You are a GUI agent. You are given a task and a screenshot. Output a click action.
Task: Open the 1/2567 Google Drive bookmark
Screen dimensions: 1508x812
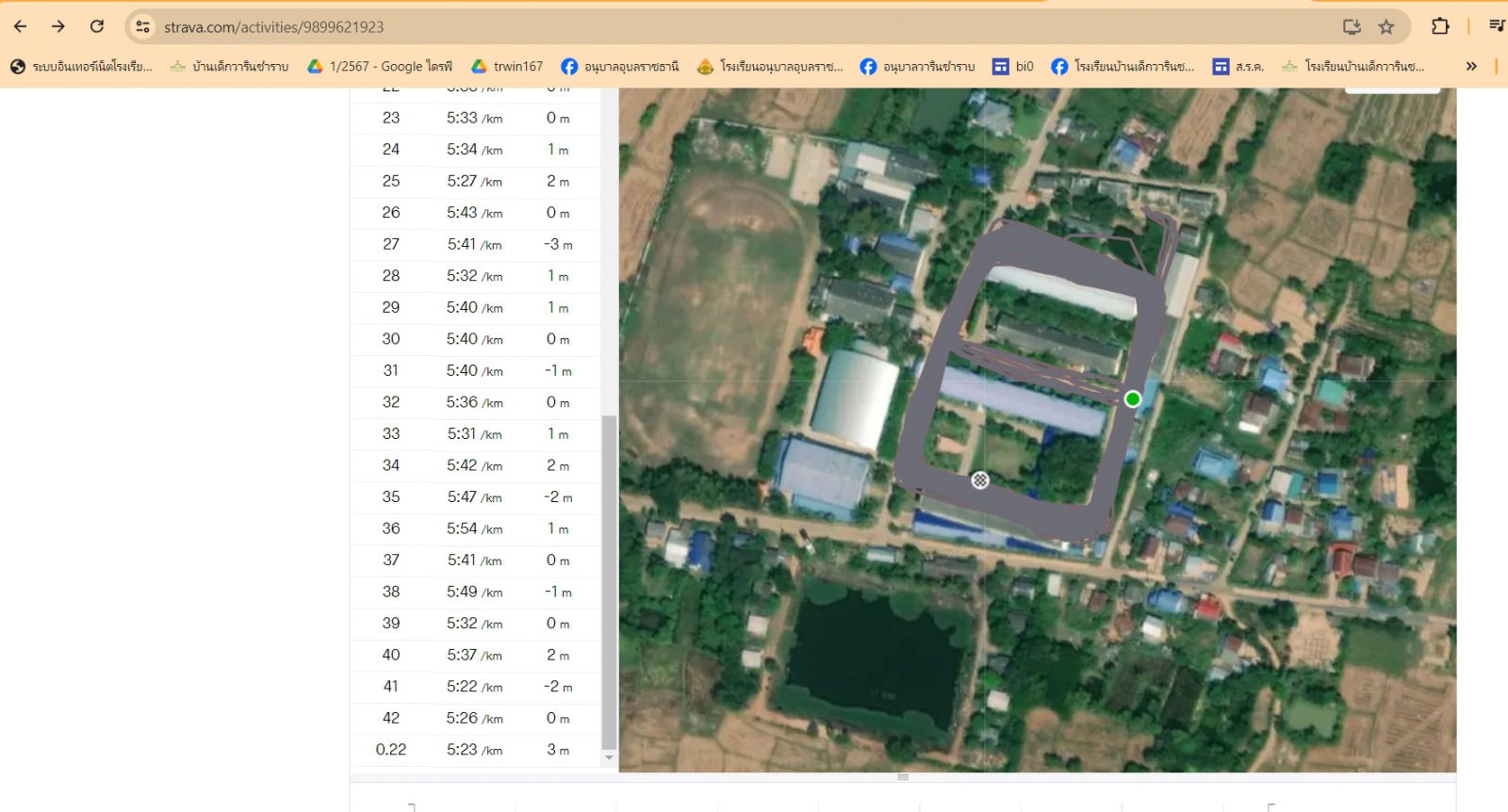click(x=380, y=66)
